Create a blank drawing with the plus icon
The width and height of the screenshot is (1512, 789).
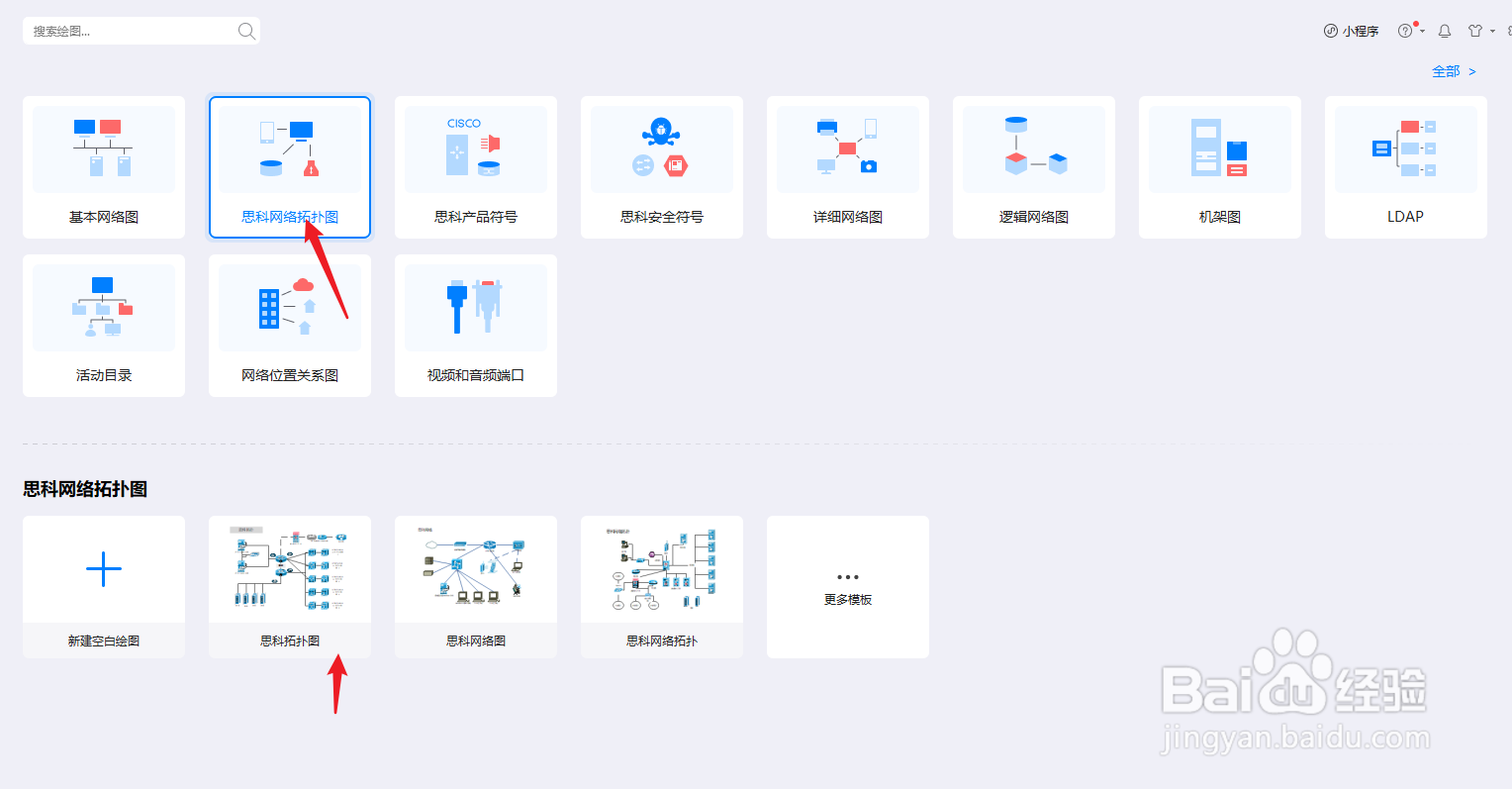pos(103,568)
